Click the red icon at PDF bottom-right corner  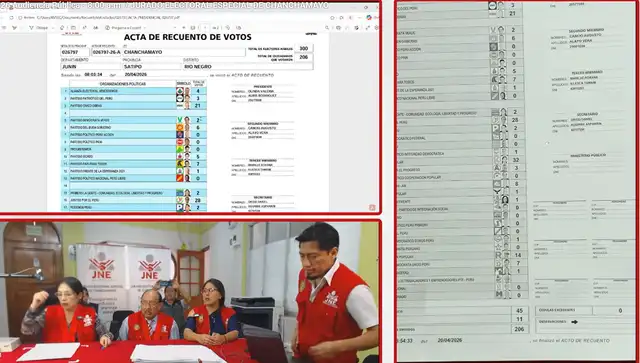tap(372, 207)
